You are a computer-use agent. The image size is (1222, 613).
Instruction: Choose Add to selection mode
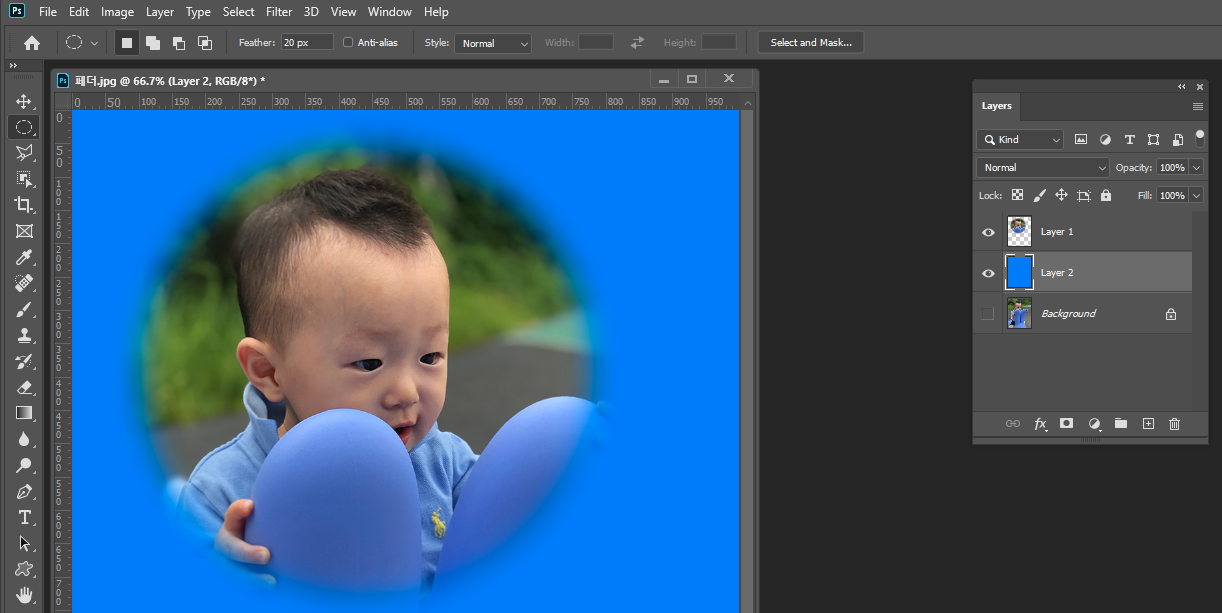tap(153, 43)
